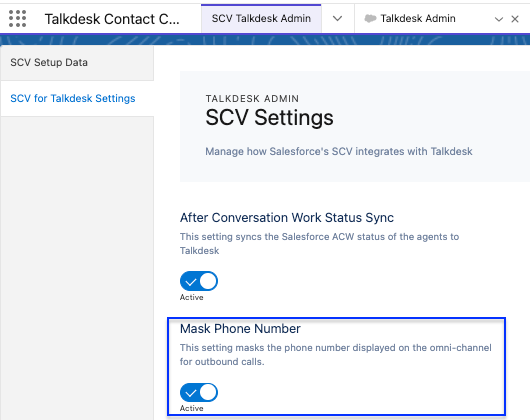530x420 pixels.
Task: Disable After Conversation Work Status Sync toggle
Action: pos(199,281)
